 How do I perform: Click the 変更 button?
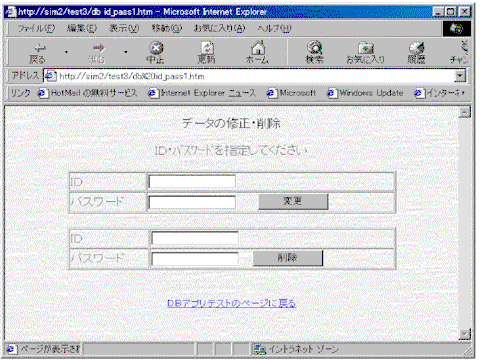pyautogui.click(x=293, y=202)
